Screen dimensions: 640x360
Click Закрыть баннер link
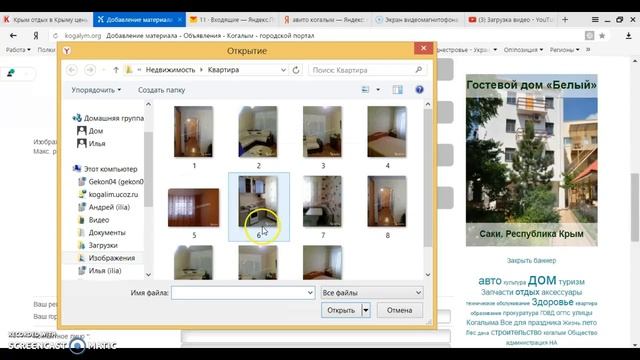click(531, 260)
